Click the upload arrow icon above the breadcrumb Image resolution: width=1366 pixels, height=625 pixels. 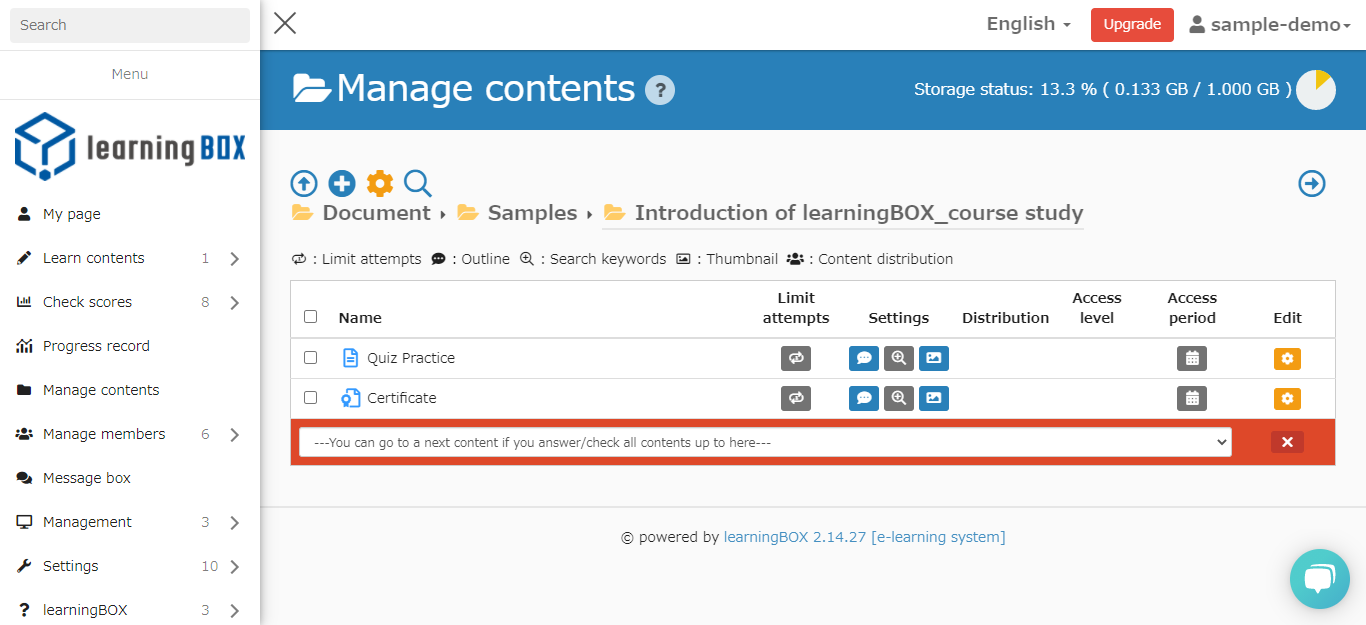[x=304, y=183]
